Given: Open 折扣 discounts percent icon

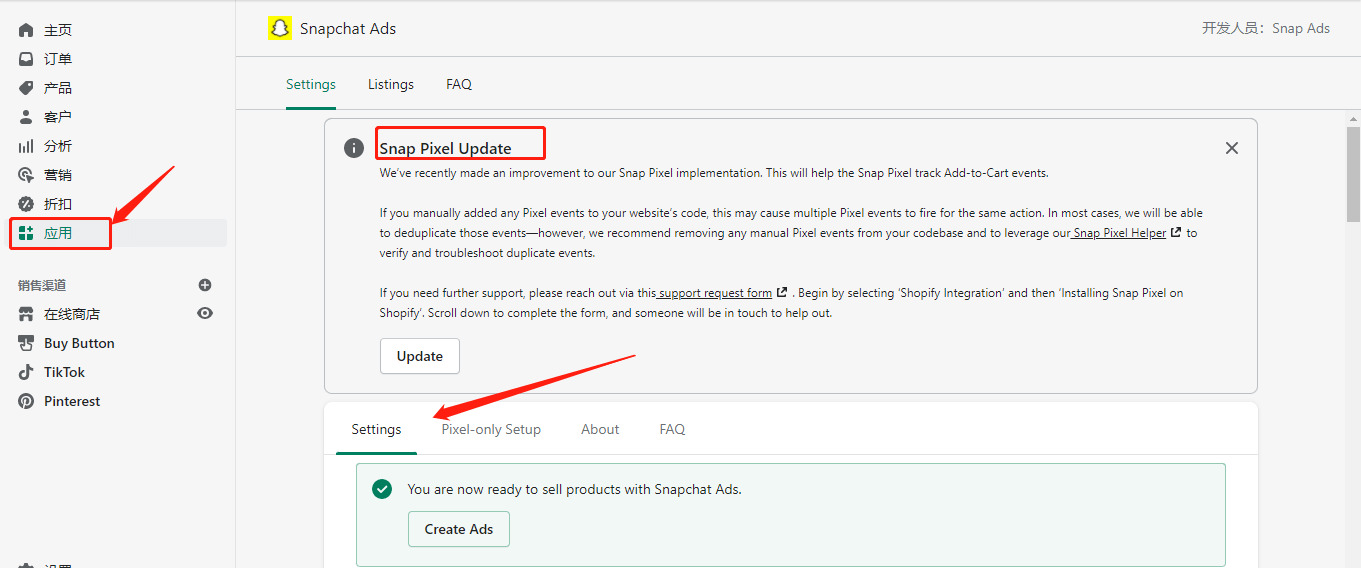Looking at the screenshot, I should coord(26,204).
